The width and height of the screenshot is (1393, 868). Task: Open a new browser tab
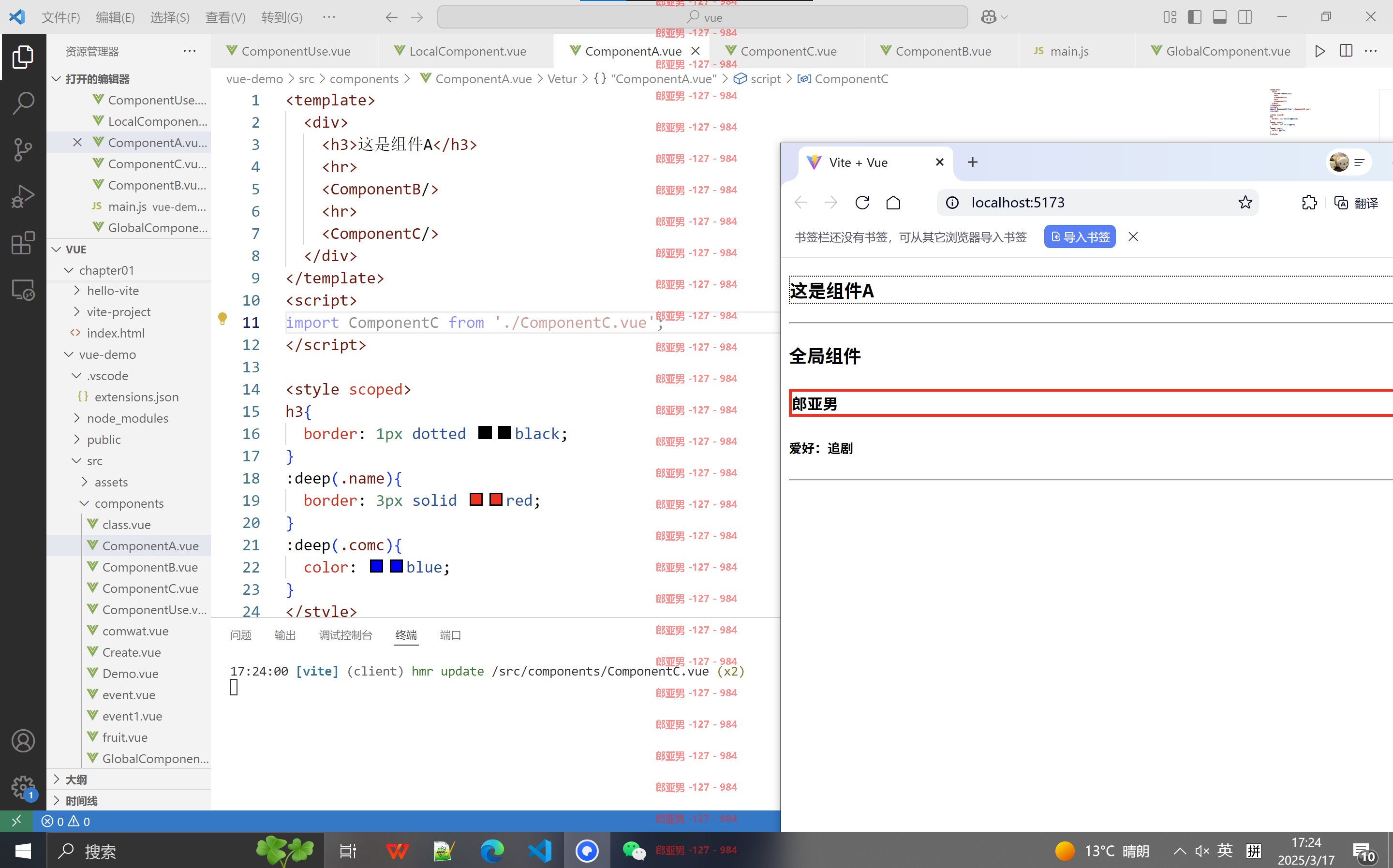pyautogui.click(x=972, y=162)
